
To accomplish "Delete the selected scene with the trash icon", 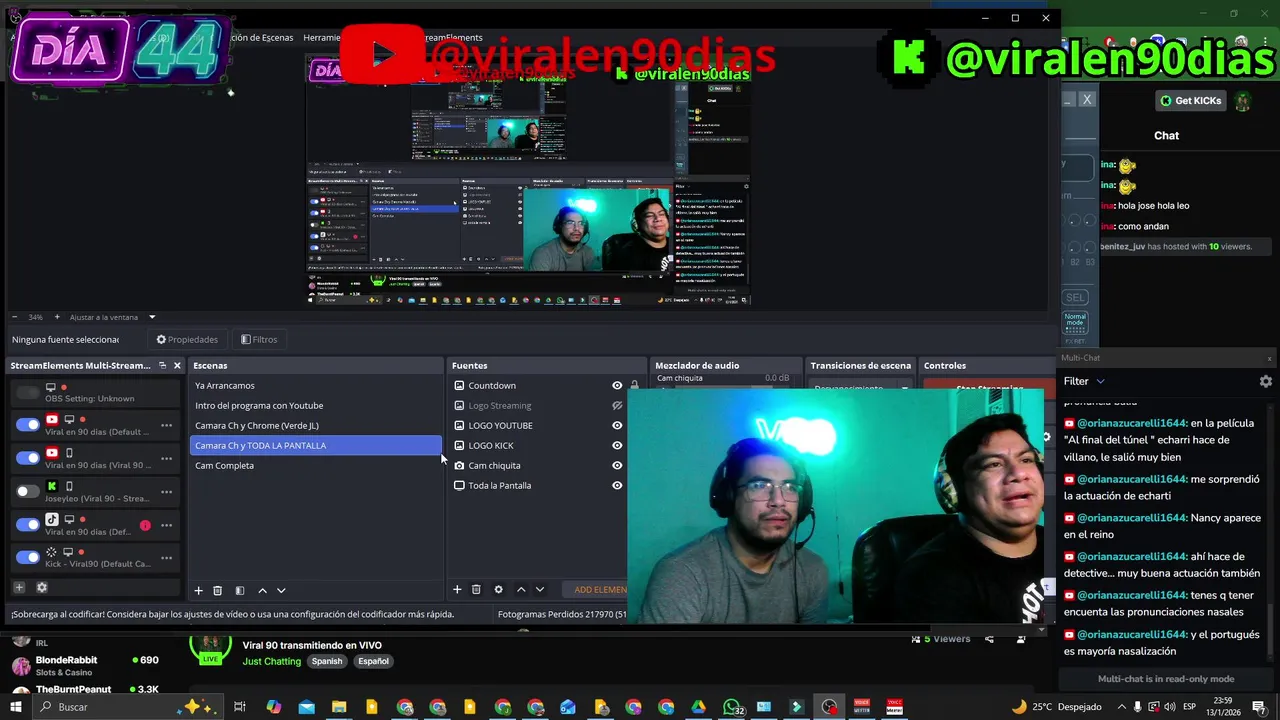I will pyautogui.click(x=219, y=591).
